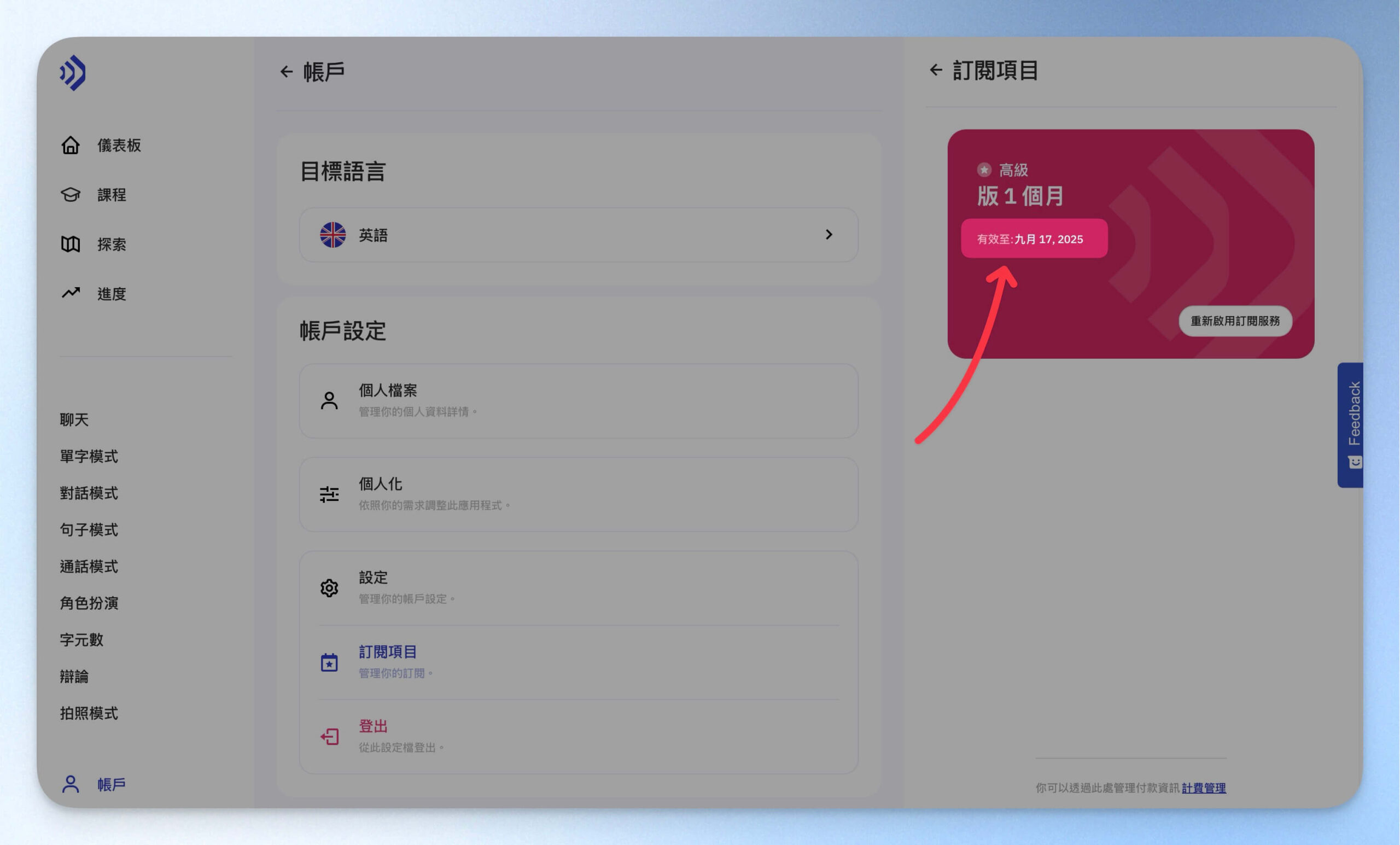Click the 個人檔案 person icon
The height and width of the screenshot is (845, 1400).
(x=329, y=400)
